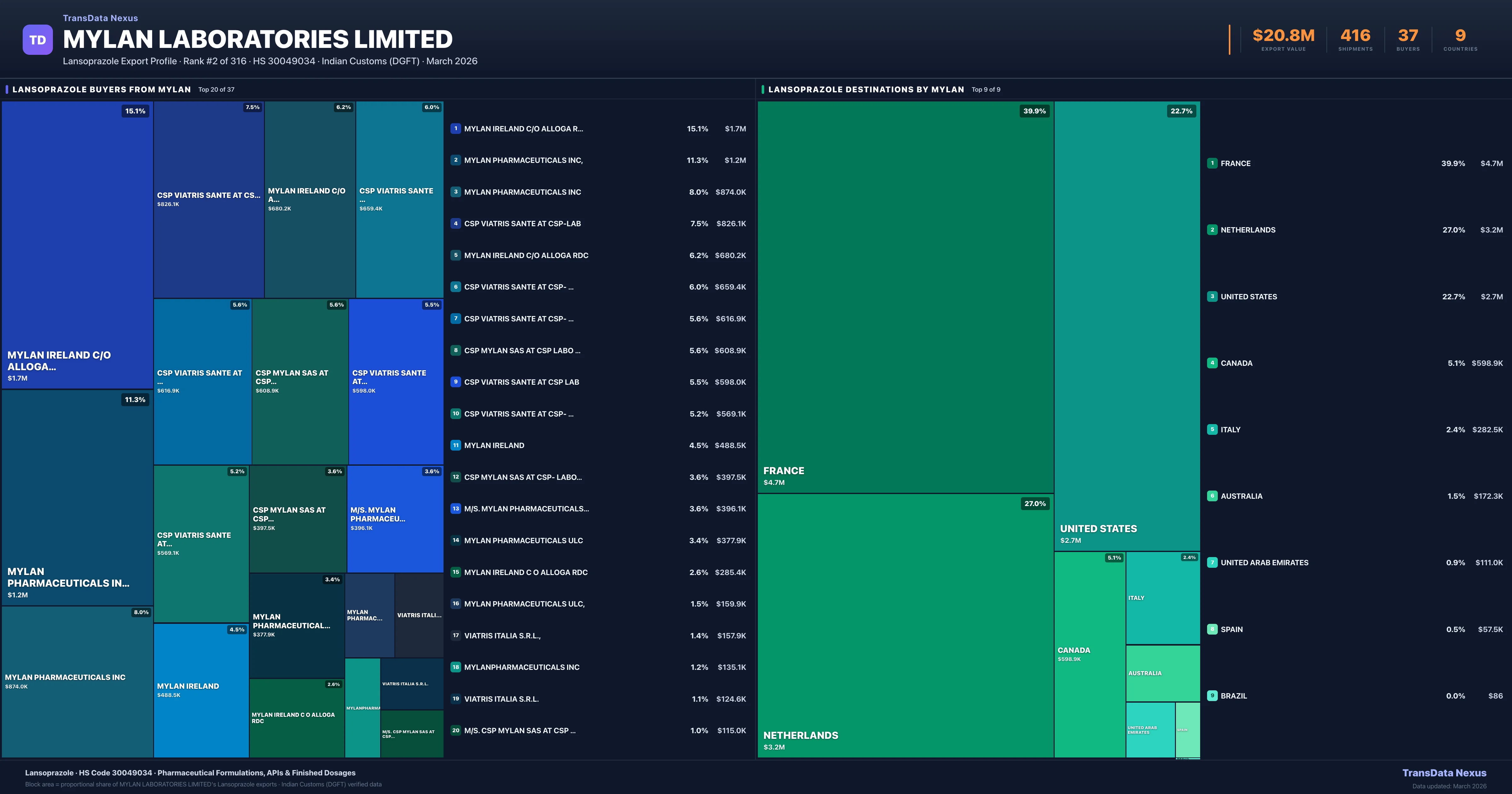Image resolution: width=1512 pixels, height=794 pixels.
Task: Click the France rank 1 badge
Action: (x=1212, y=163)
